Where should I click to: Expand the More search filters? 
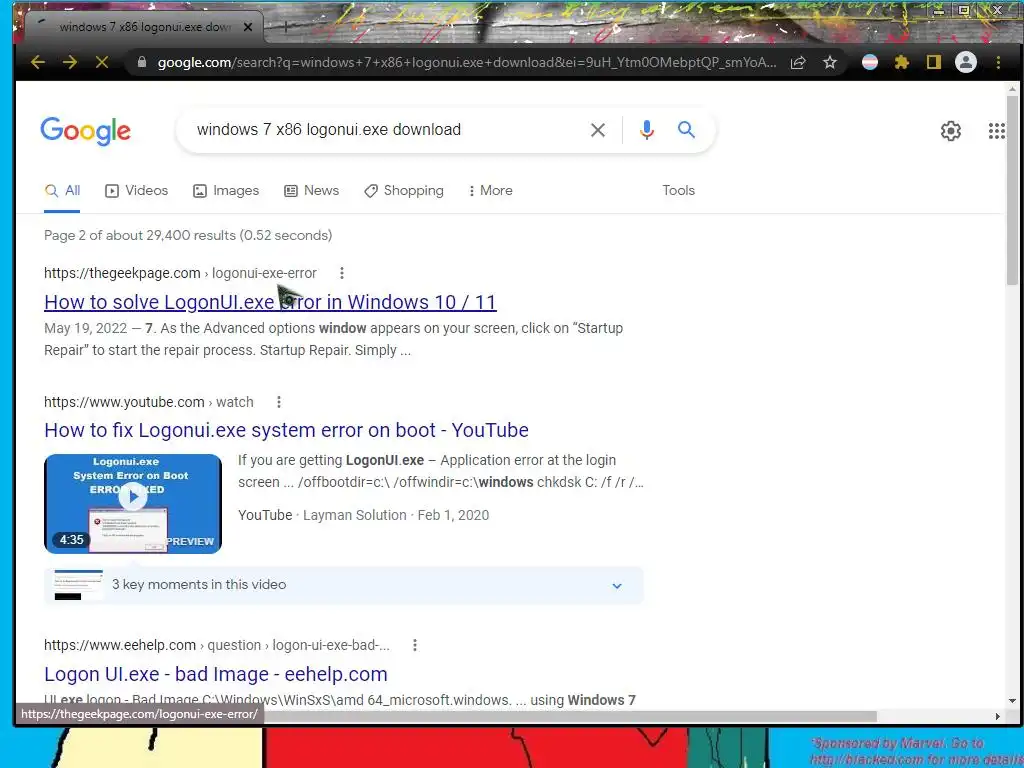click(490, 191)
